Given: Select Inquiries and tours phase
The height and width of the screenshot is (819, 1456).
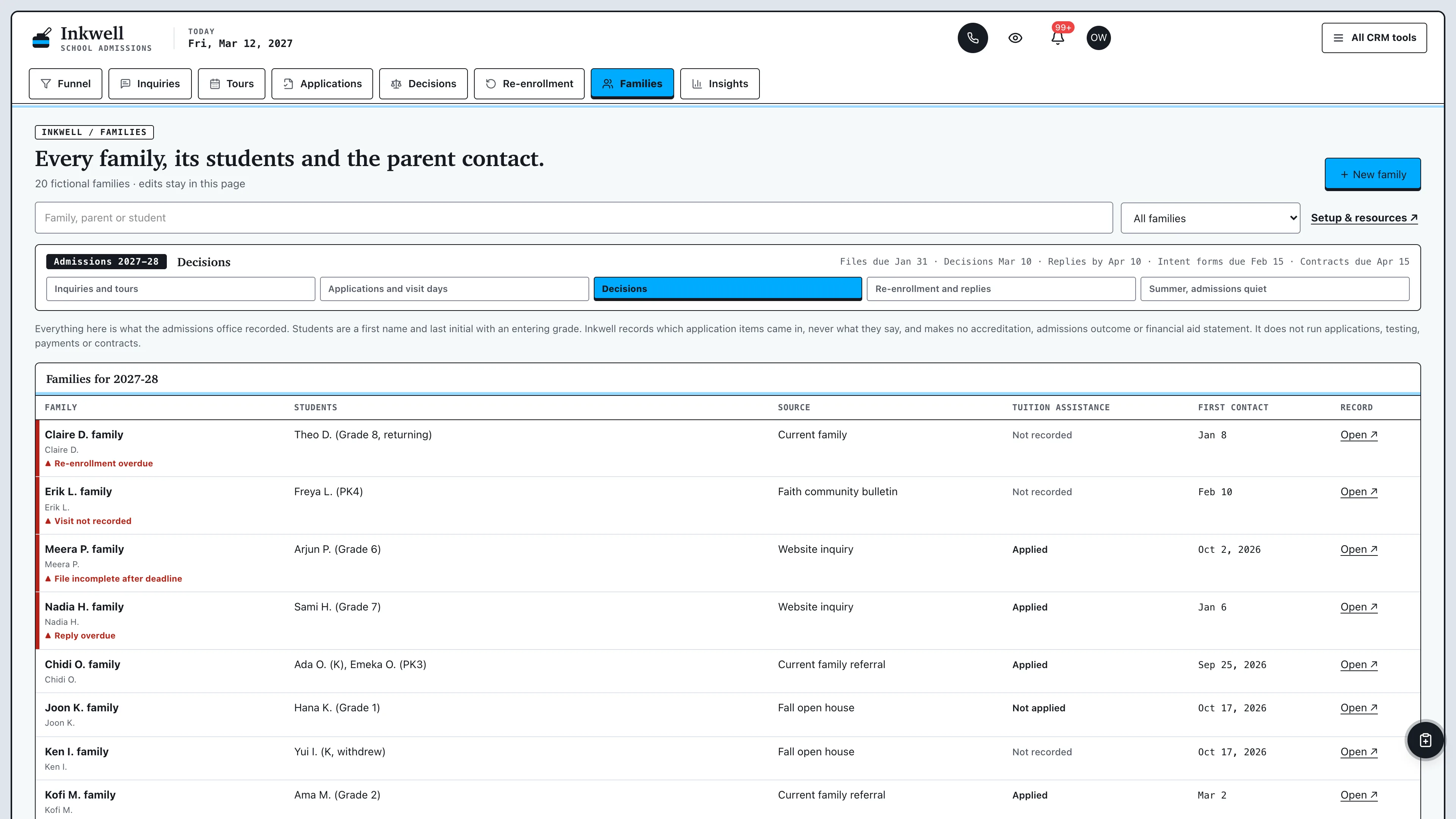Looking at the screenshot, I should (x=181, y=289).
